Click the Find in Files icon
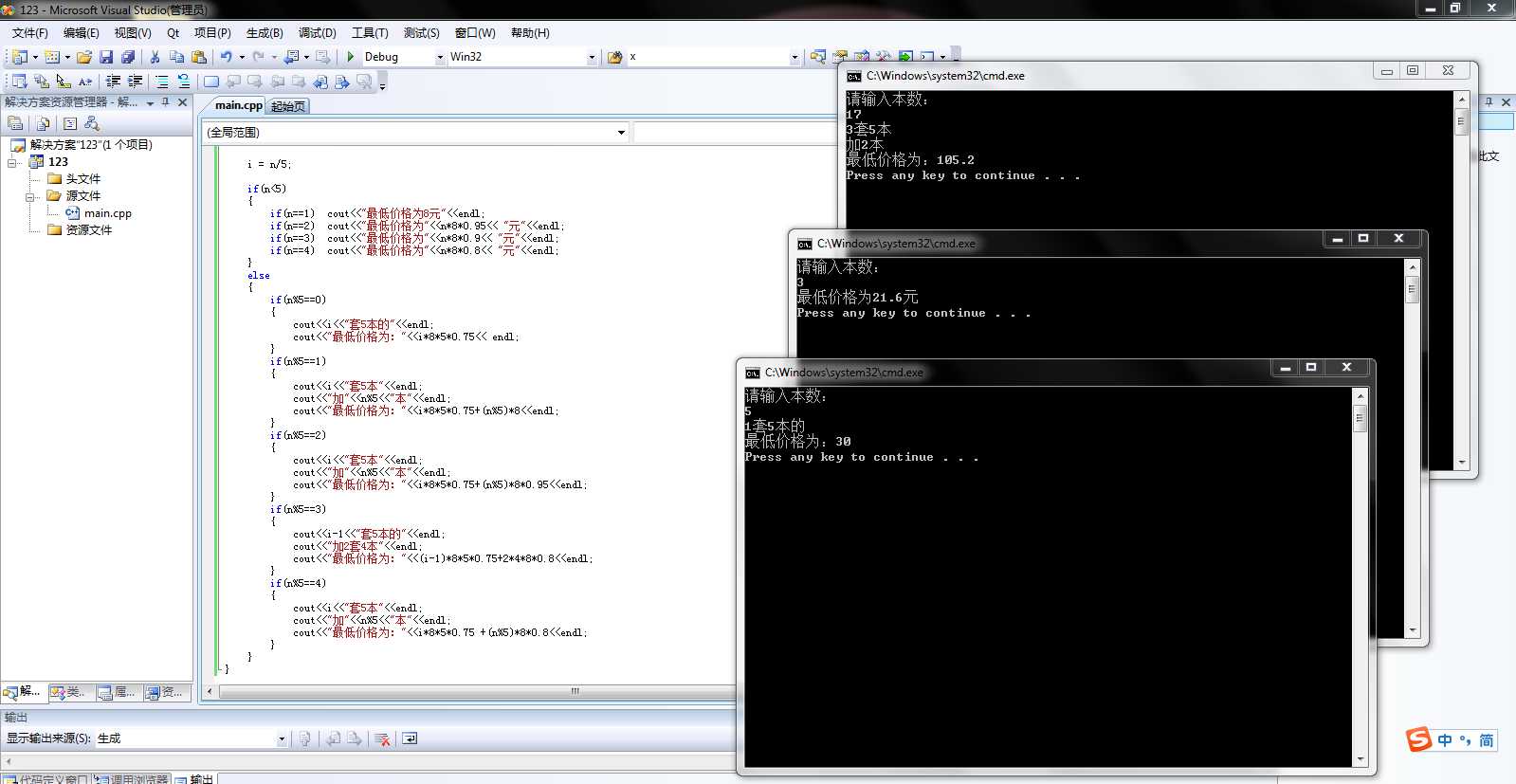This screenshot has width=1516, height=784. 614,57
